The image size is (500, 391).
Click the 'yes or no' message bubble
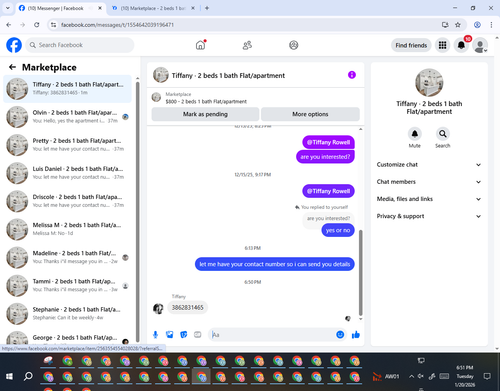point(338,230)
